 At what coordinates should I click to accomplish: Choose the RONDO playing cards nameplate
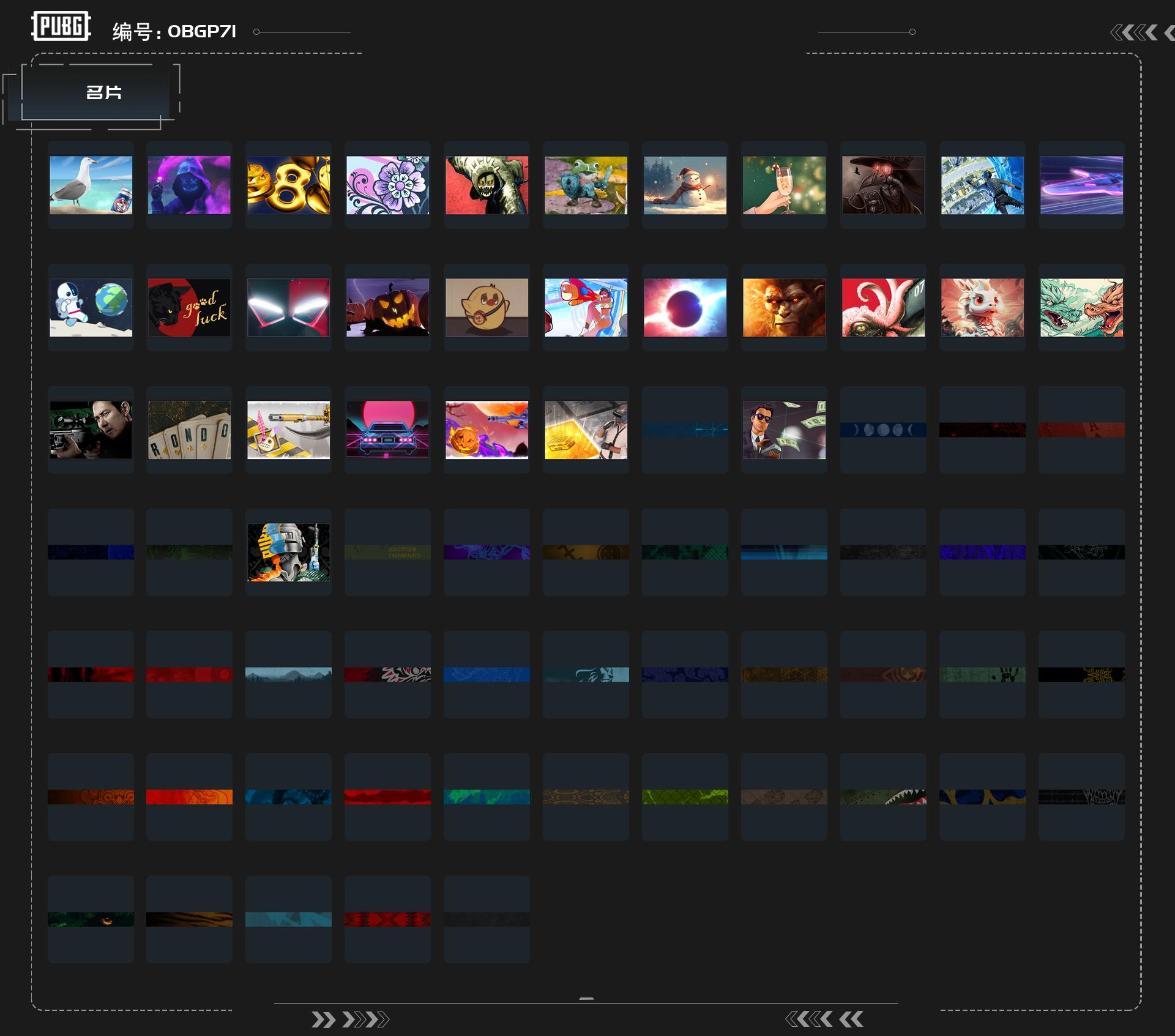(x=189, y=430)
